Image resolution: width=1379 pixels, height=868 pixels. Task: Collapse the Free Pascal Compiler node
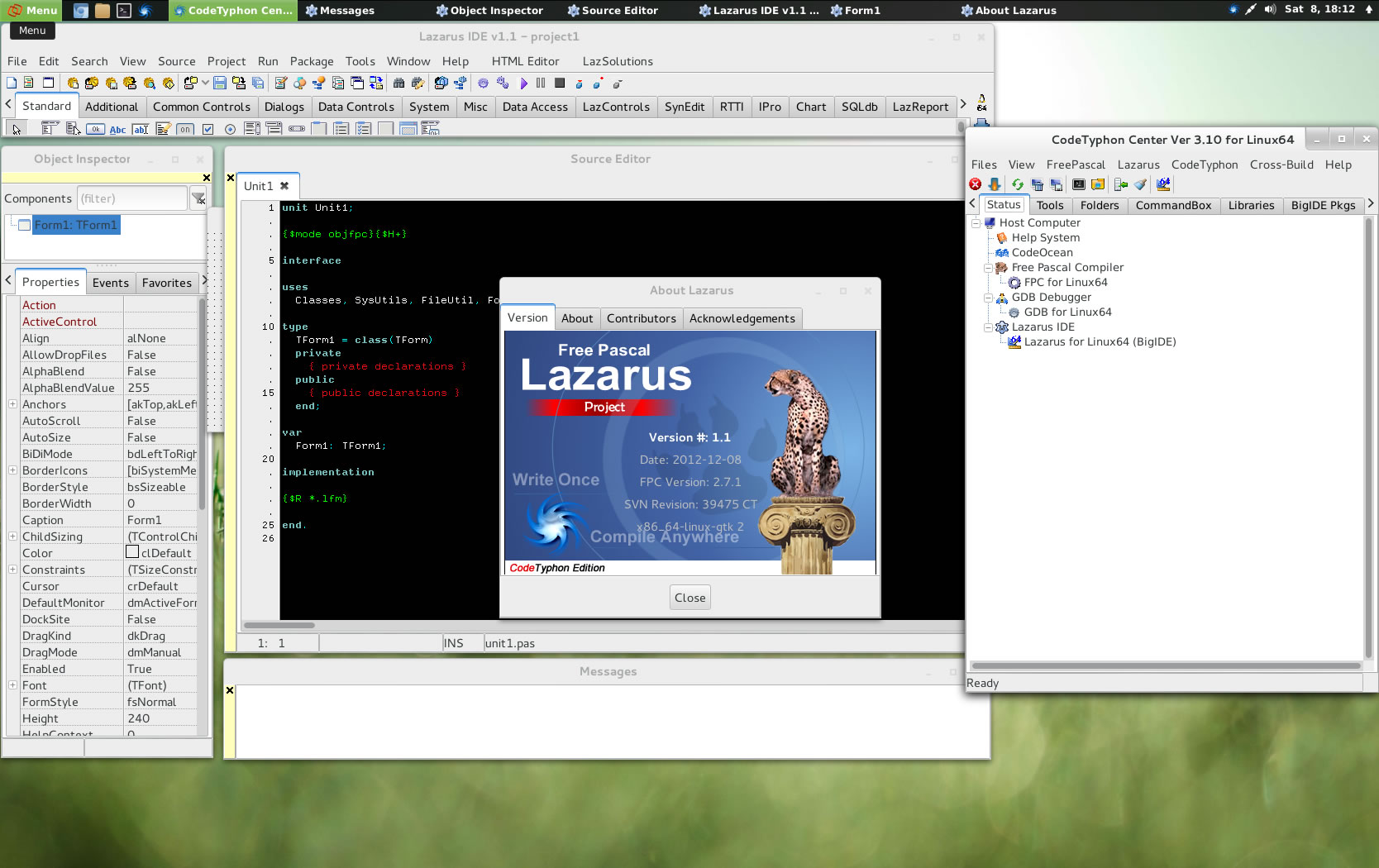pyautogui.click(x=988, y=268)
